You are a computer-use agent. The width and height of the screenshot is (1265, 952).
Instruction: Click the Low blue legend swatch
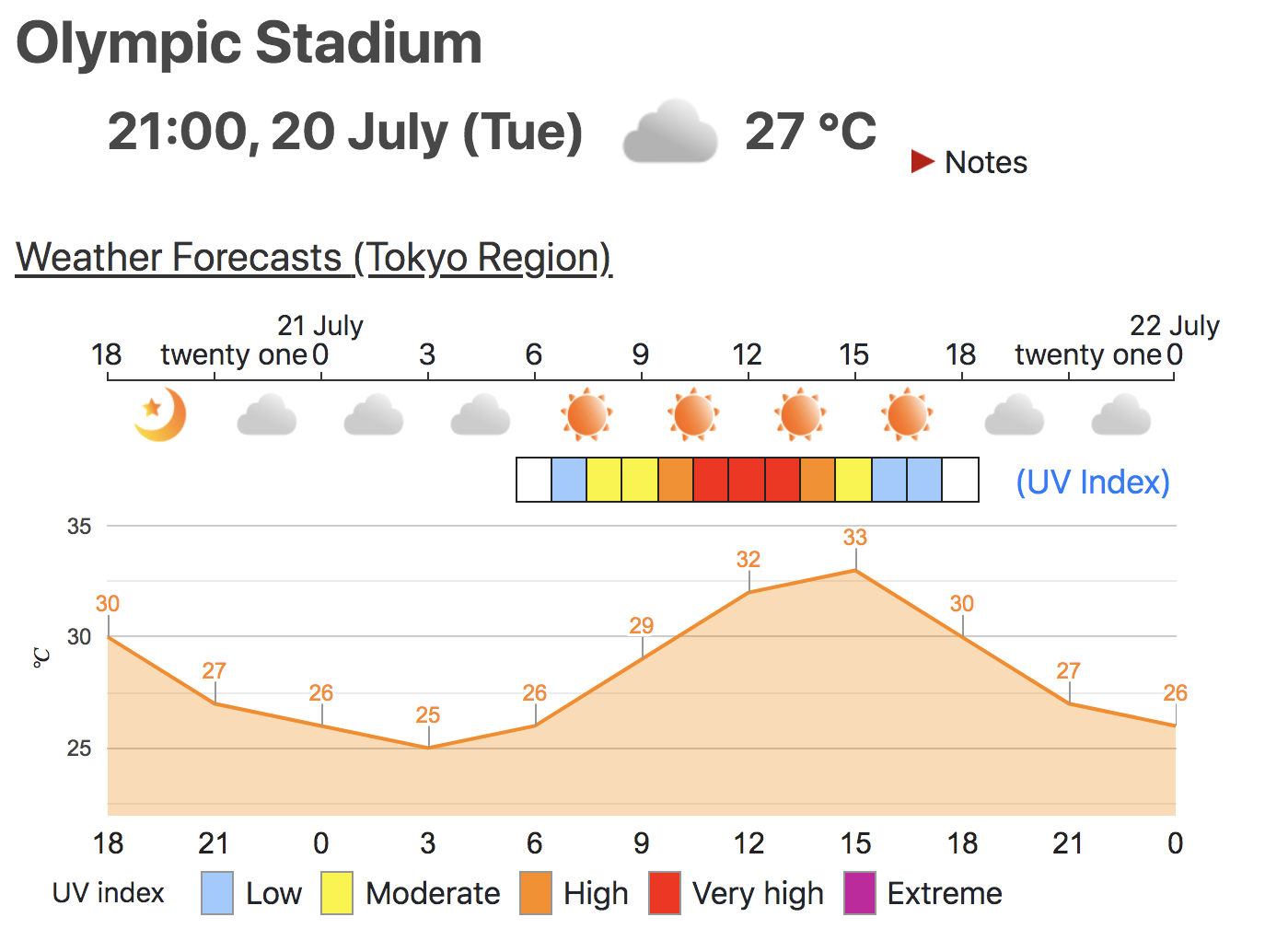pos(217,893)
